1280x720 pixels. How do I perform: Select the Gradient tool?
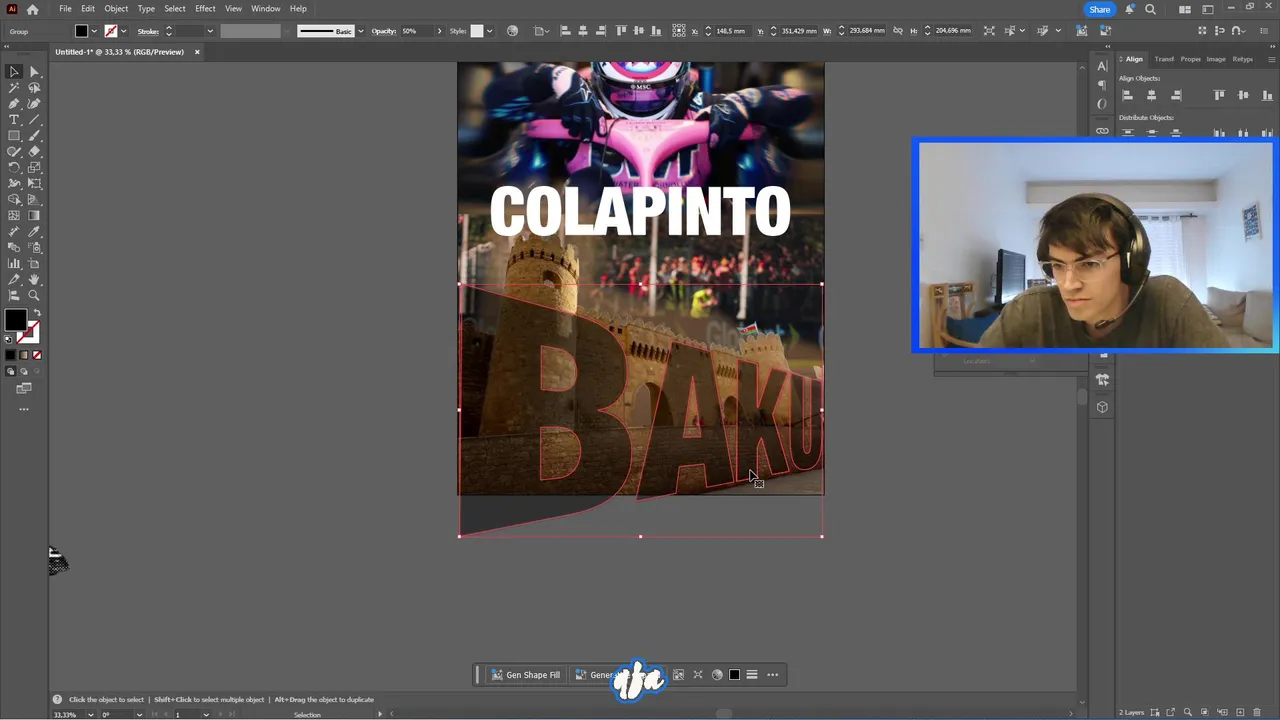[34, 216]
